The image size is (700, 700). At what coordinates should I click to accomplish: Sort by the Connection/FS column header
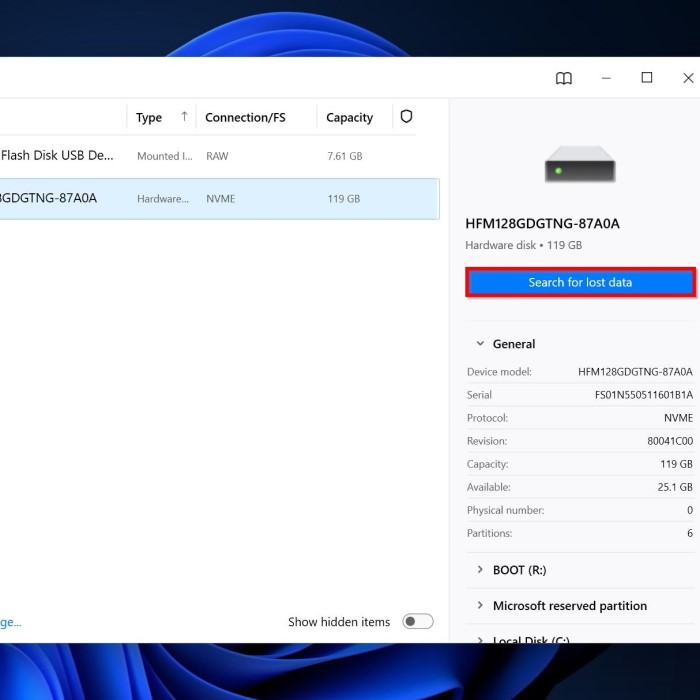pyautogui.click(x=245, y=117)
